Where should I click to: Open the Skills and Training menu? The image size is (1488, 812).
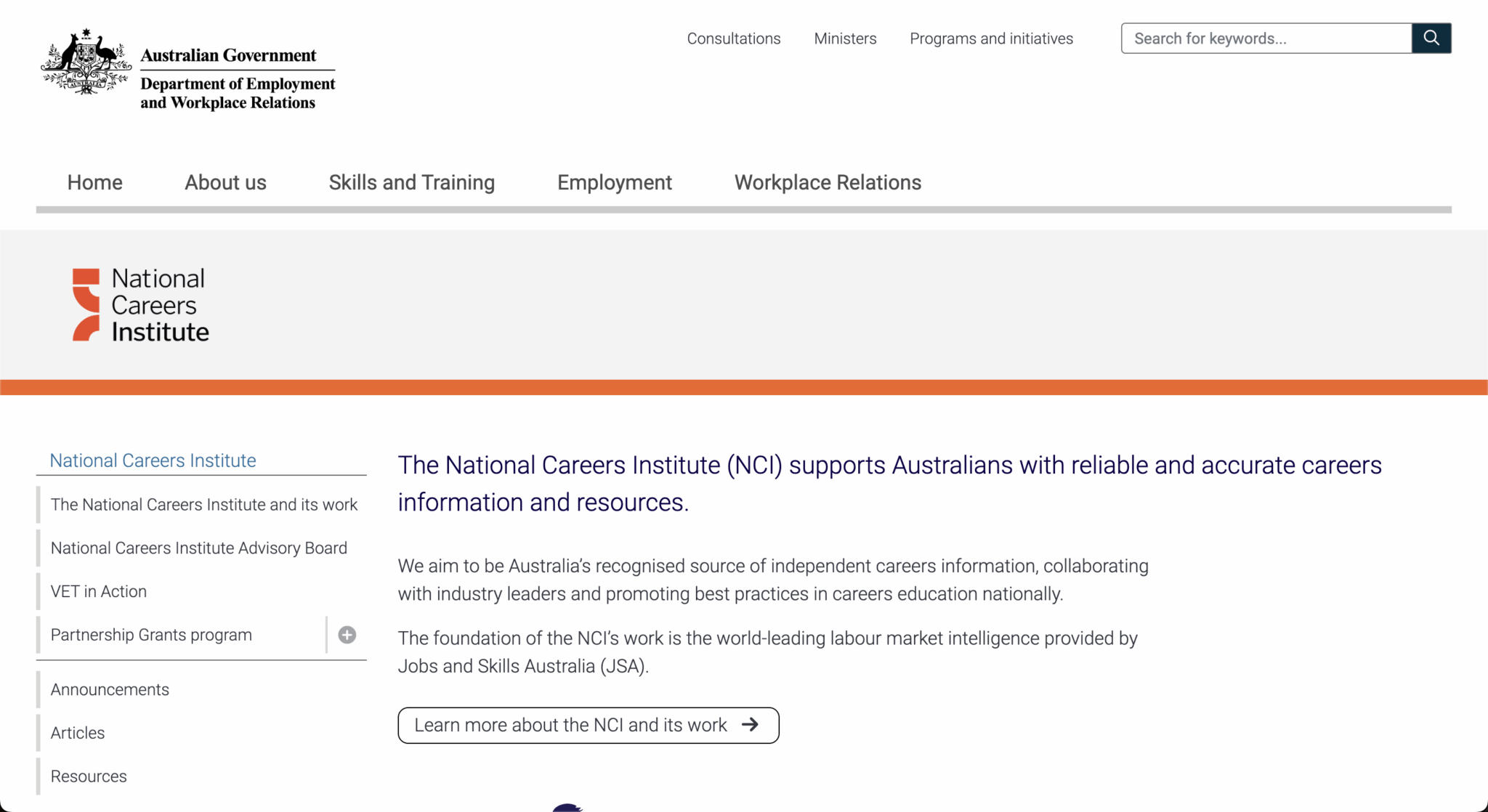[412, 182]
